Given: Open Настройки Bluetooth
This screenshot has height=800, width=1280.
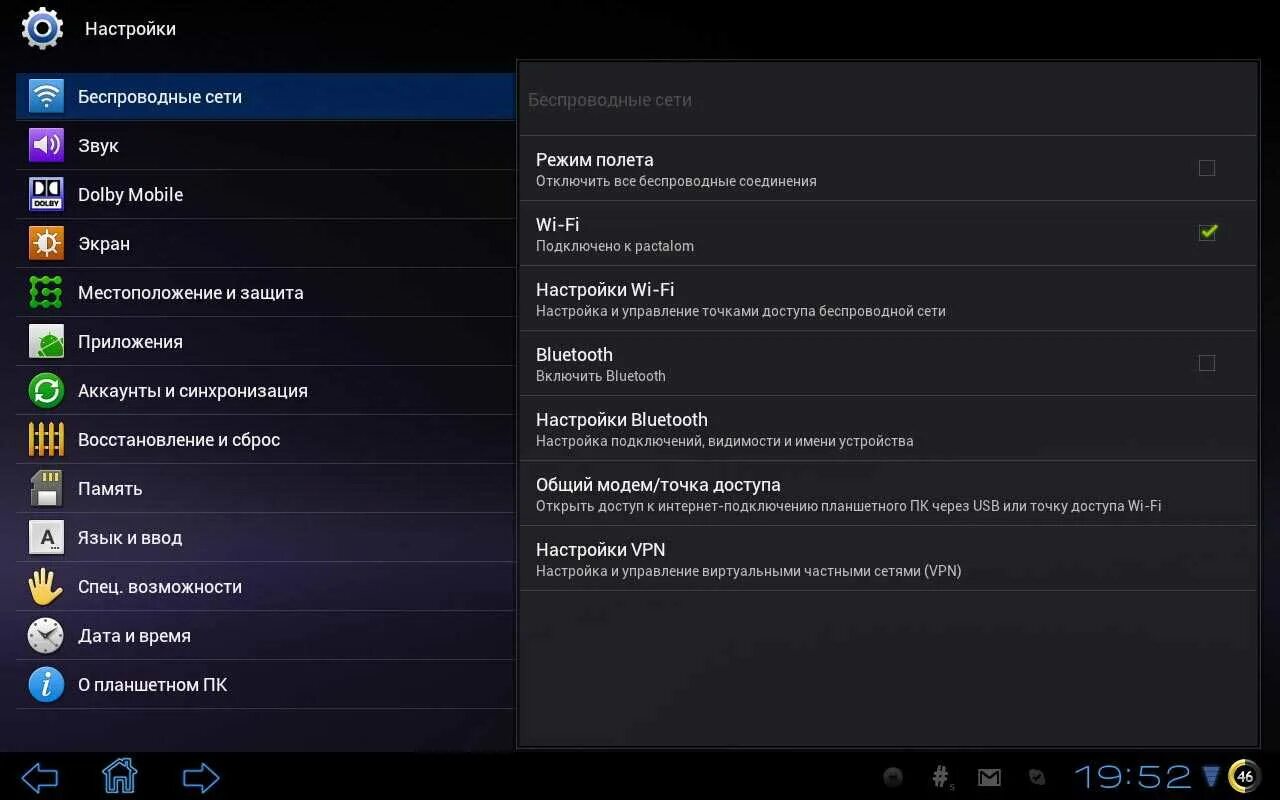Looking at the screenshot, I should point(888,428).
